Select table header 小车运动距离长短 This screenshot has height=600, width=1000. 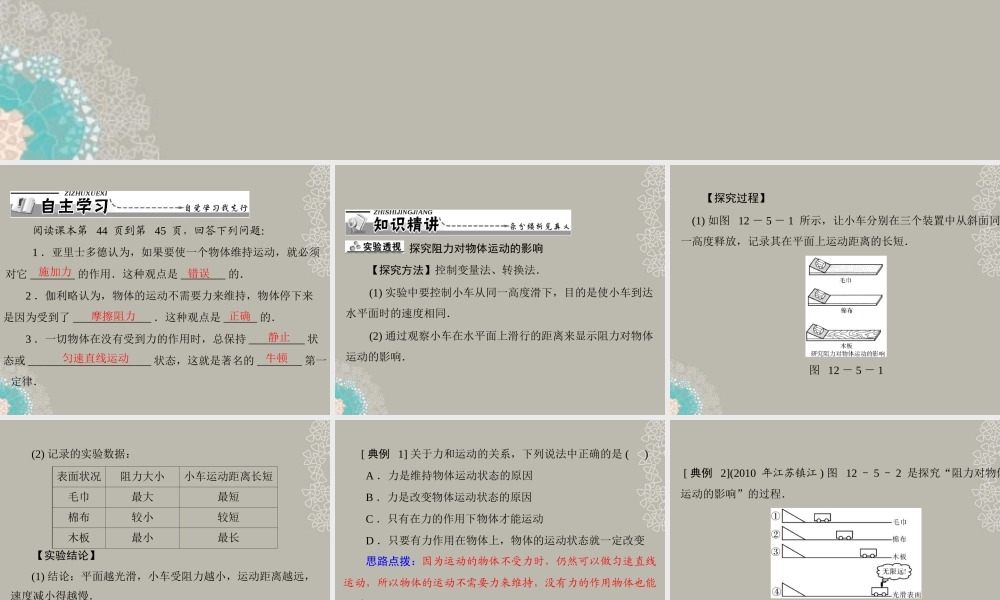pyautogui.click(x=228, y=476)
